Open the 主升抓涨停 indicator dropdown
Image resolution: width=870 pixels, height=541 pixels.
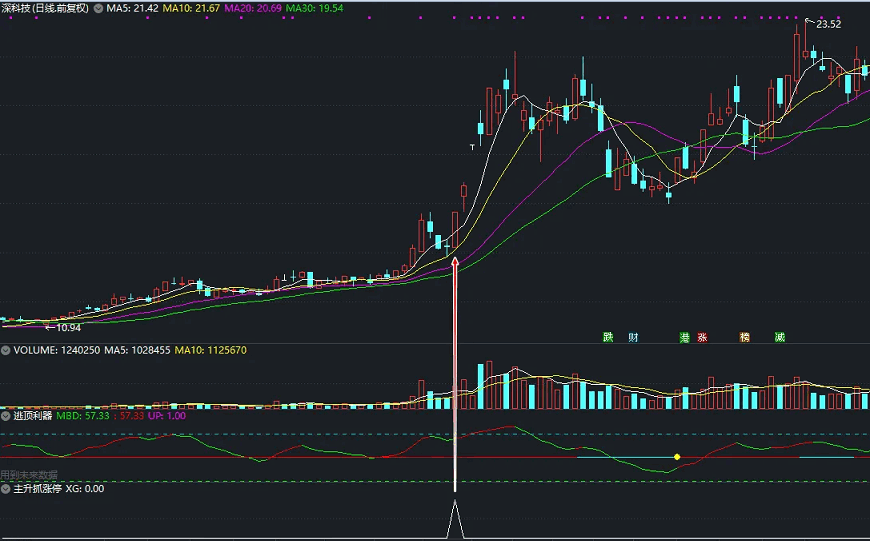[6, 489]
